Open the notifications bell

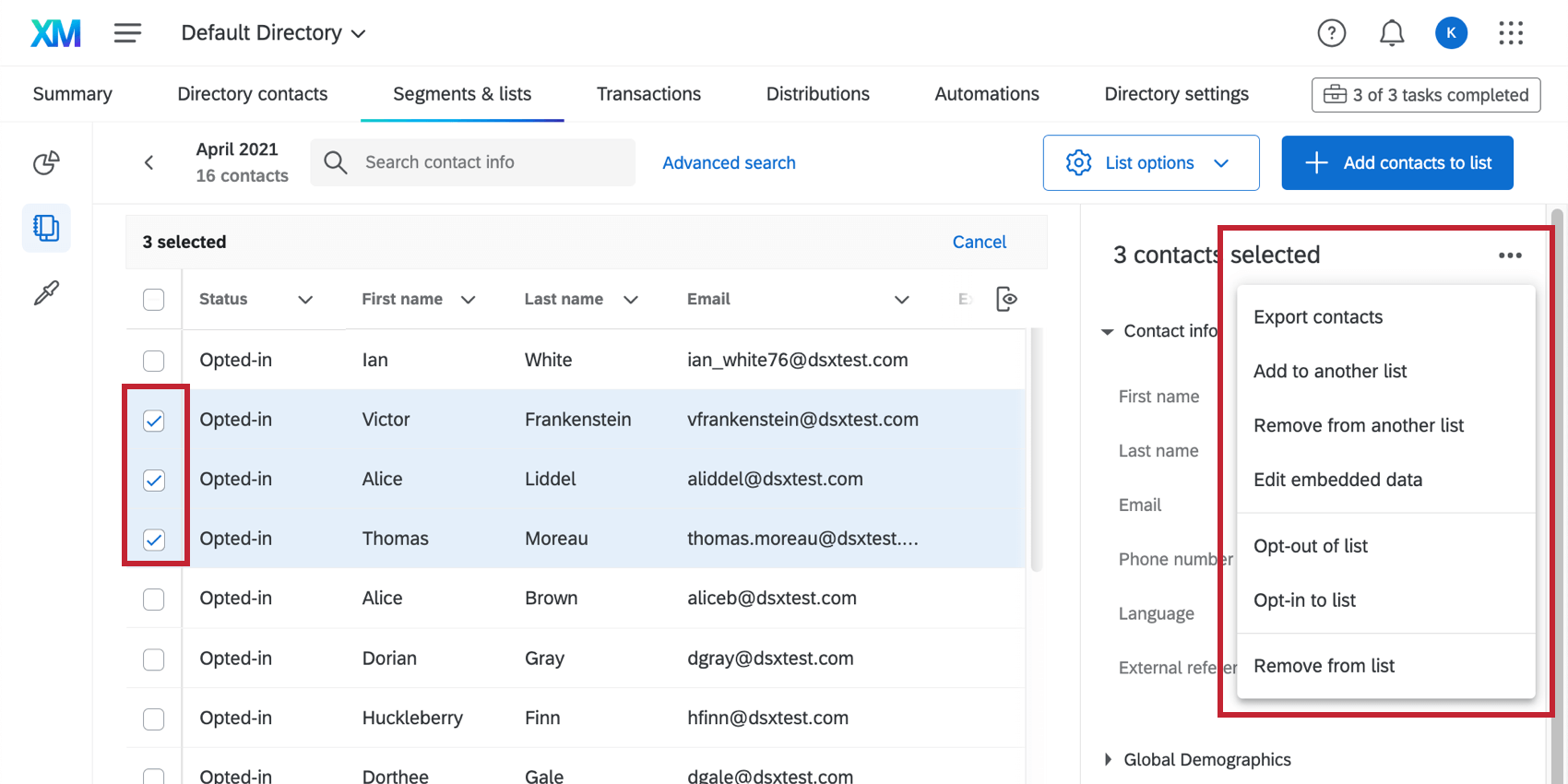tap(1391, 33)
